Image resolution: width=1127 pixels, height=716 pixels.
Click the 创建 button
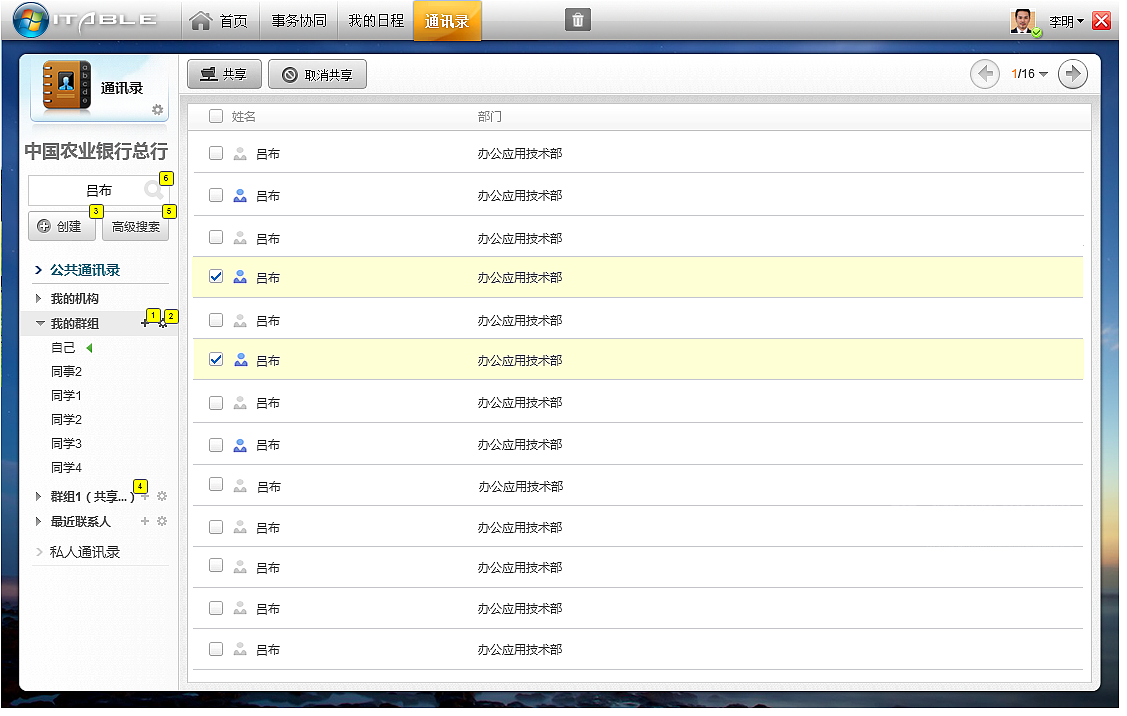coord(61,226)
